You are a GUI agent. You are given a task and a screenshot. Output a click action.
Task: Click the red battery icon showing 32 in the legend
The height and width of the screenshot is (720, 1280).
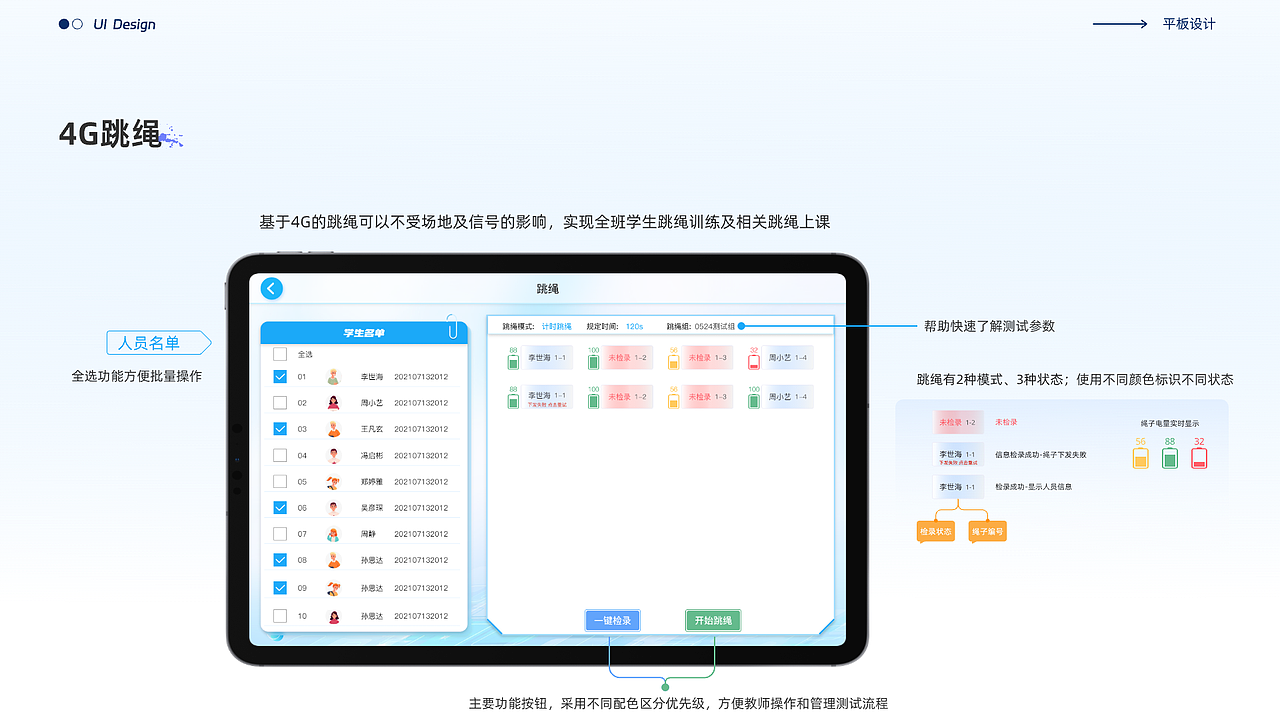pos(1200,458)
